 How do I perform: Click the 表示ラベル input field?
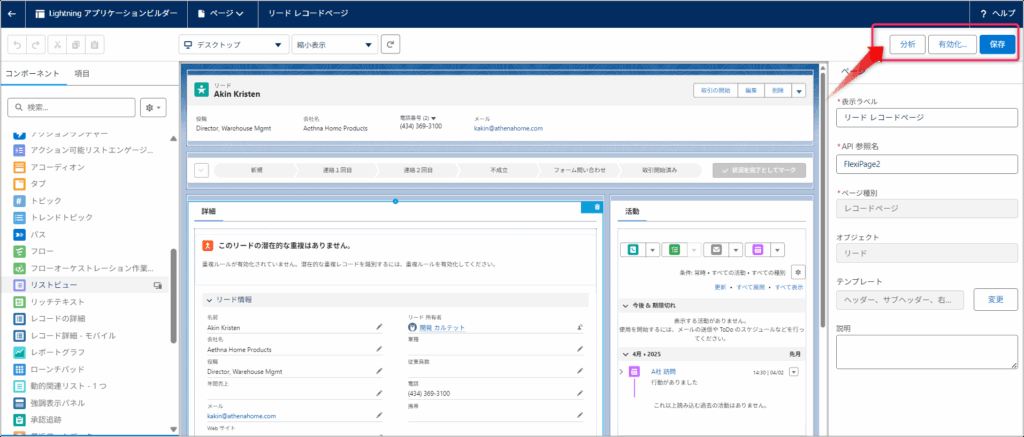click(927, 118)
